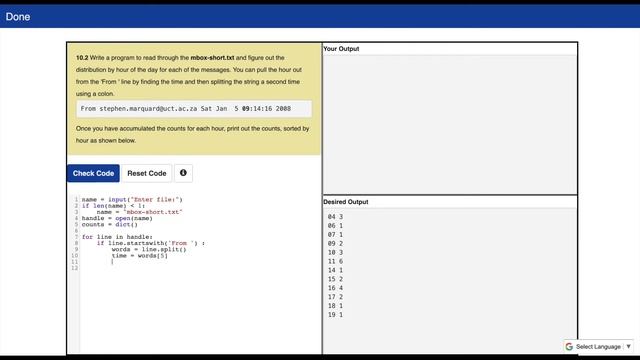This screenshot has height=360, width=640.
Task: Click code line counts = dict()
Action: (x=109, y=224)
